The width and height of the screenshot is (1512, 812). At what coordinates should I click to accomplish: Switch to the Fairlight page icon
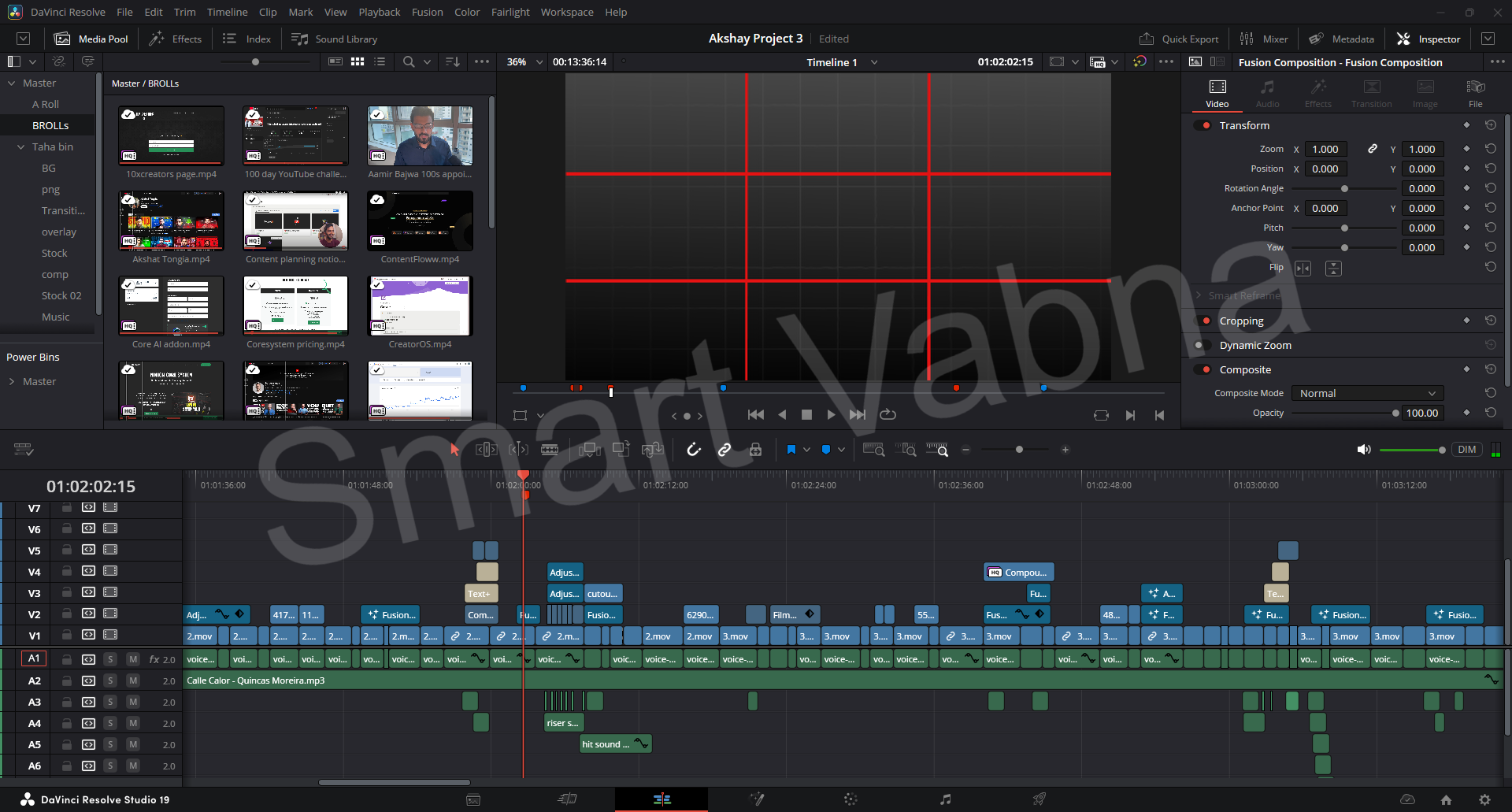click(x=945, y=799)
